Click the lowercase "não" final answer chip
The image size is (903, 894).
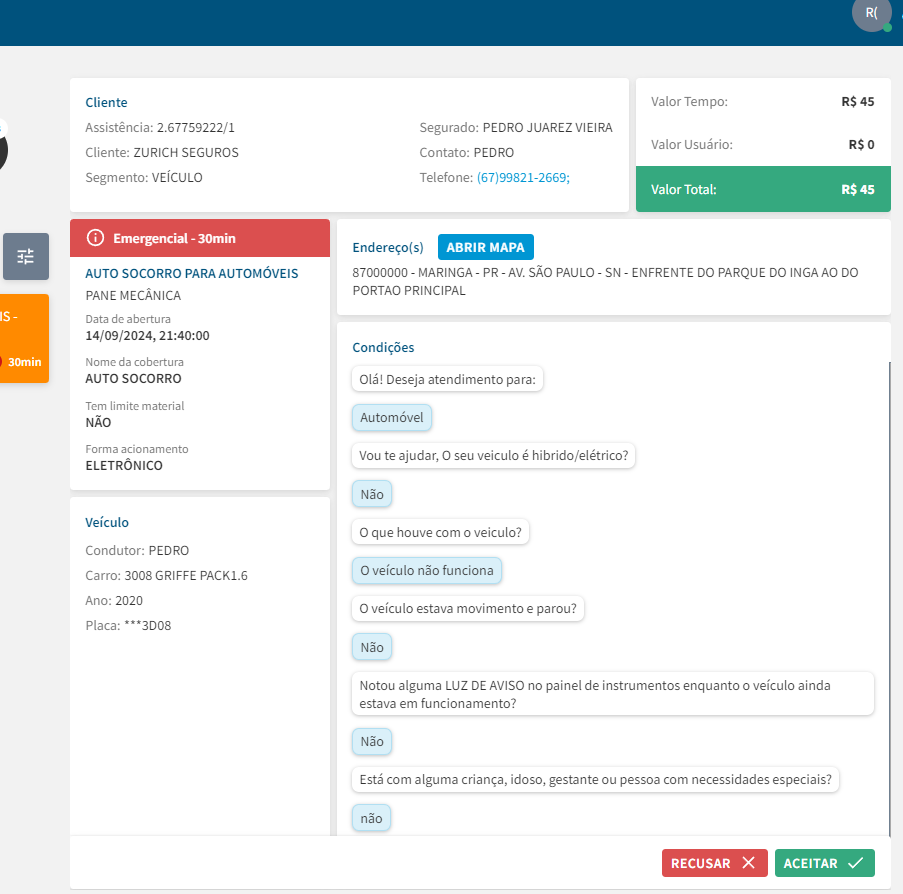(371, 818)
